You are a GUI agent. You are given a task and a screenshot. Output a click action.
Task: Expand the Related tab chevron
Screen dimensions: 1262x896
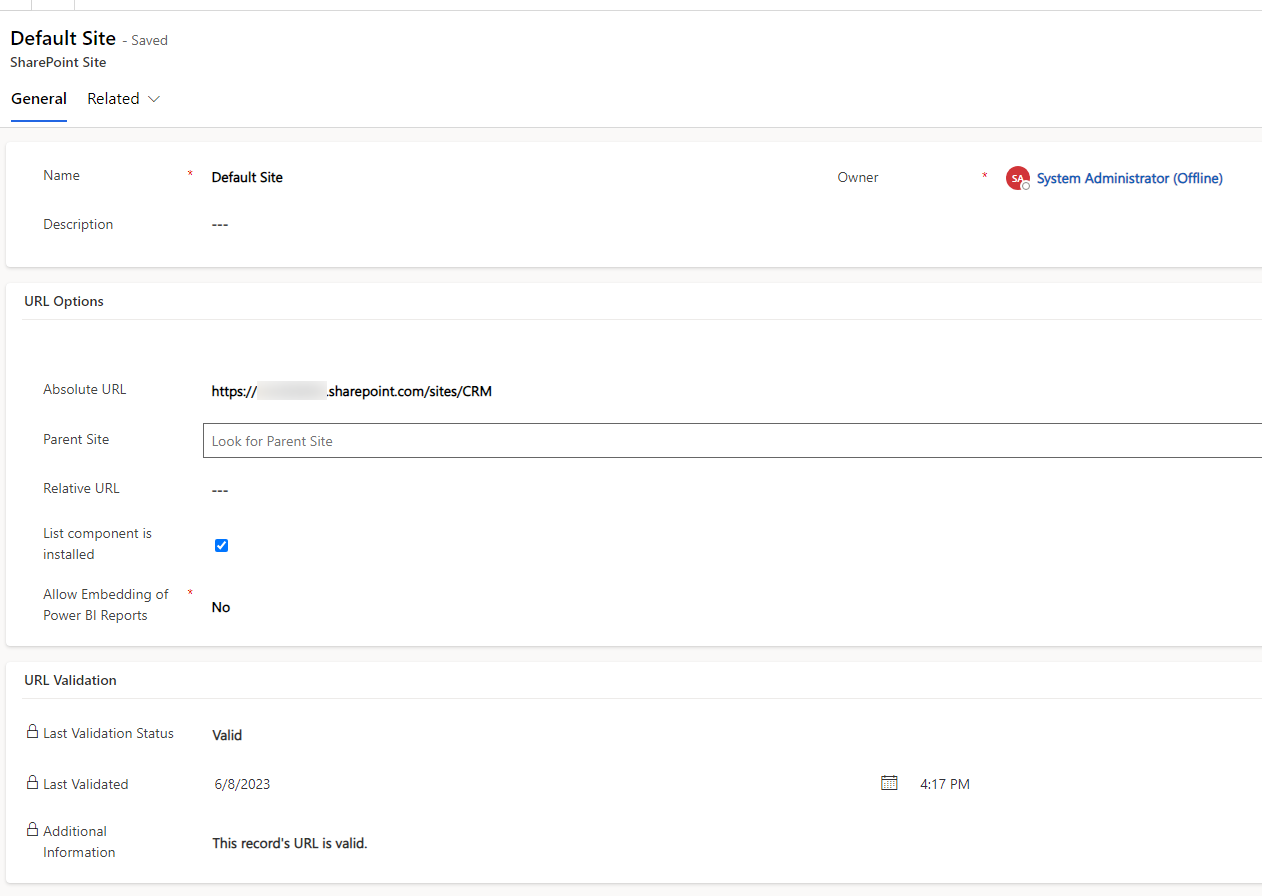154,99
